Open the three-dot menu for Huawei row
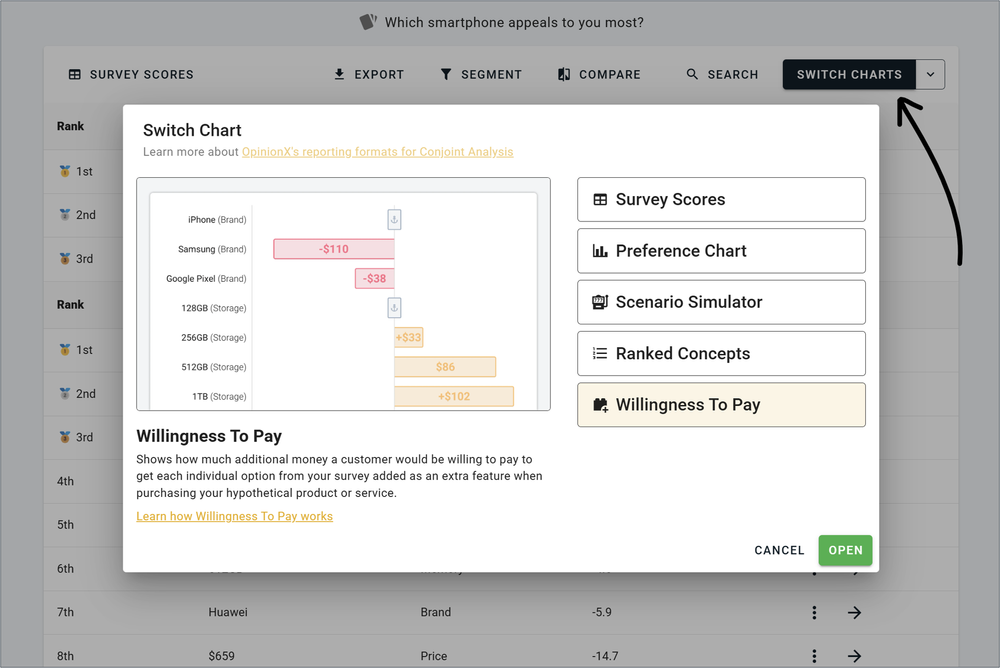The image size is (1000, 668). click(x=814, y=612)
